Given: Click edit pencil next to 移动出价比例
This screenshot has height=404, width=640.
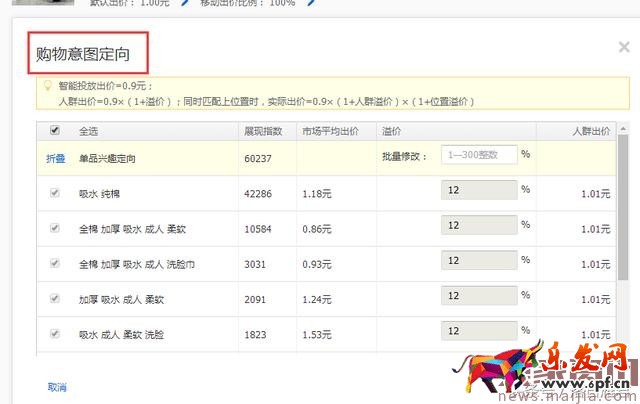Looking at the screenshot, I should (x=311, y=3).
